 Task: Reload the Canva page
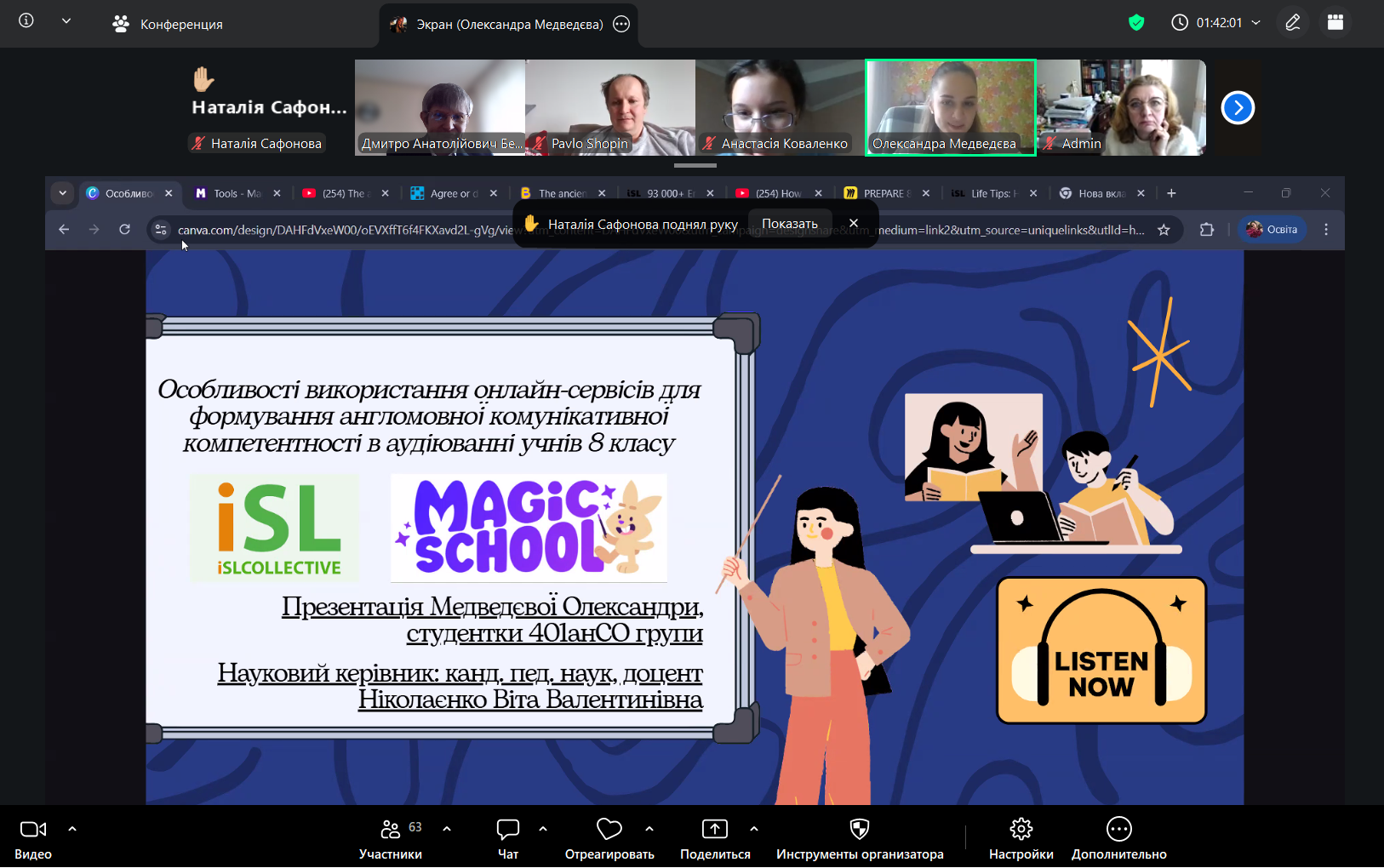click(125, 229)
